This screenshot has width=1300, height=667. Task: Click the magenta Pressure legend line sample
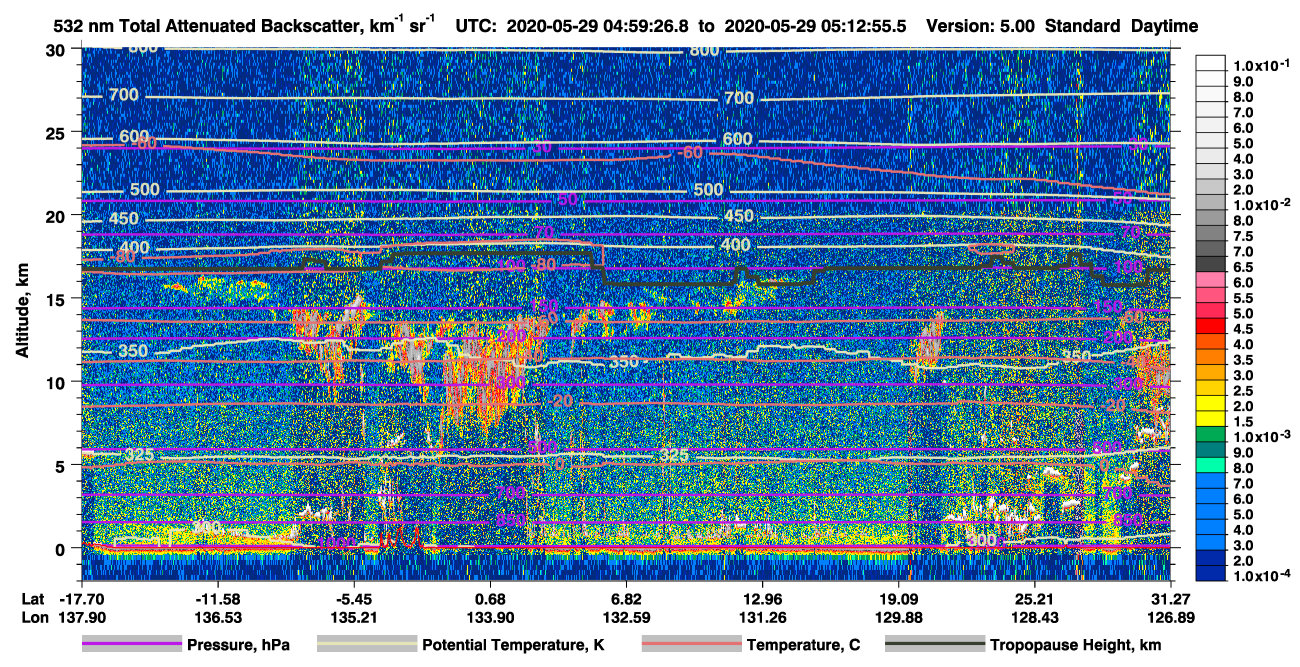131,645
